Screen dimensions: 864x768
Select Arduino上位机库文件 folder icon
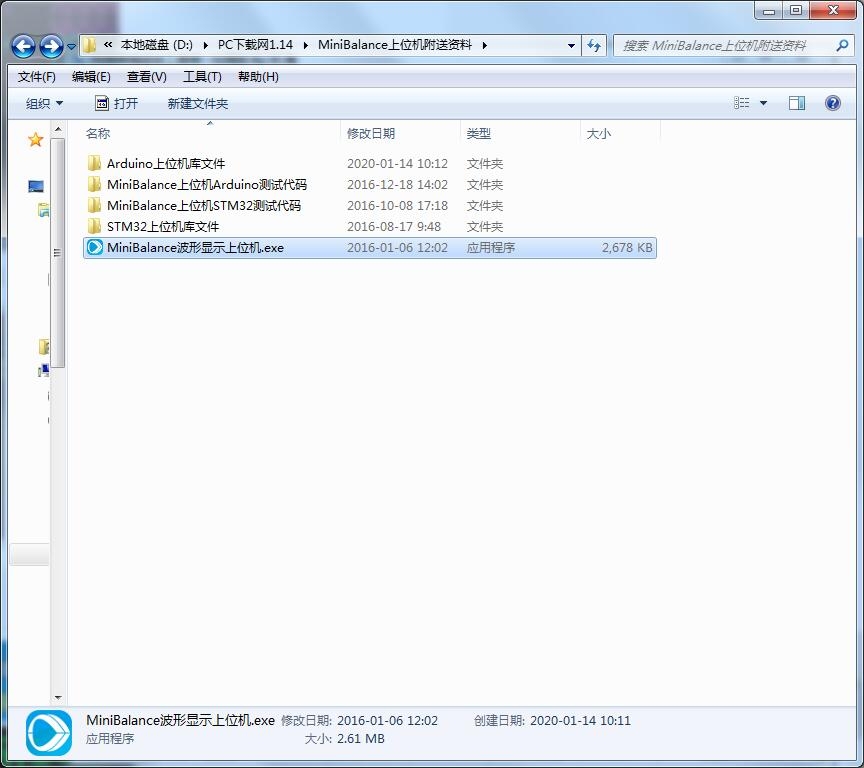(94, 163)
